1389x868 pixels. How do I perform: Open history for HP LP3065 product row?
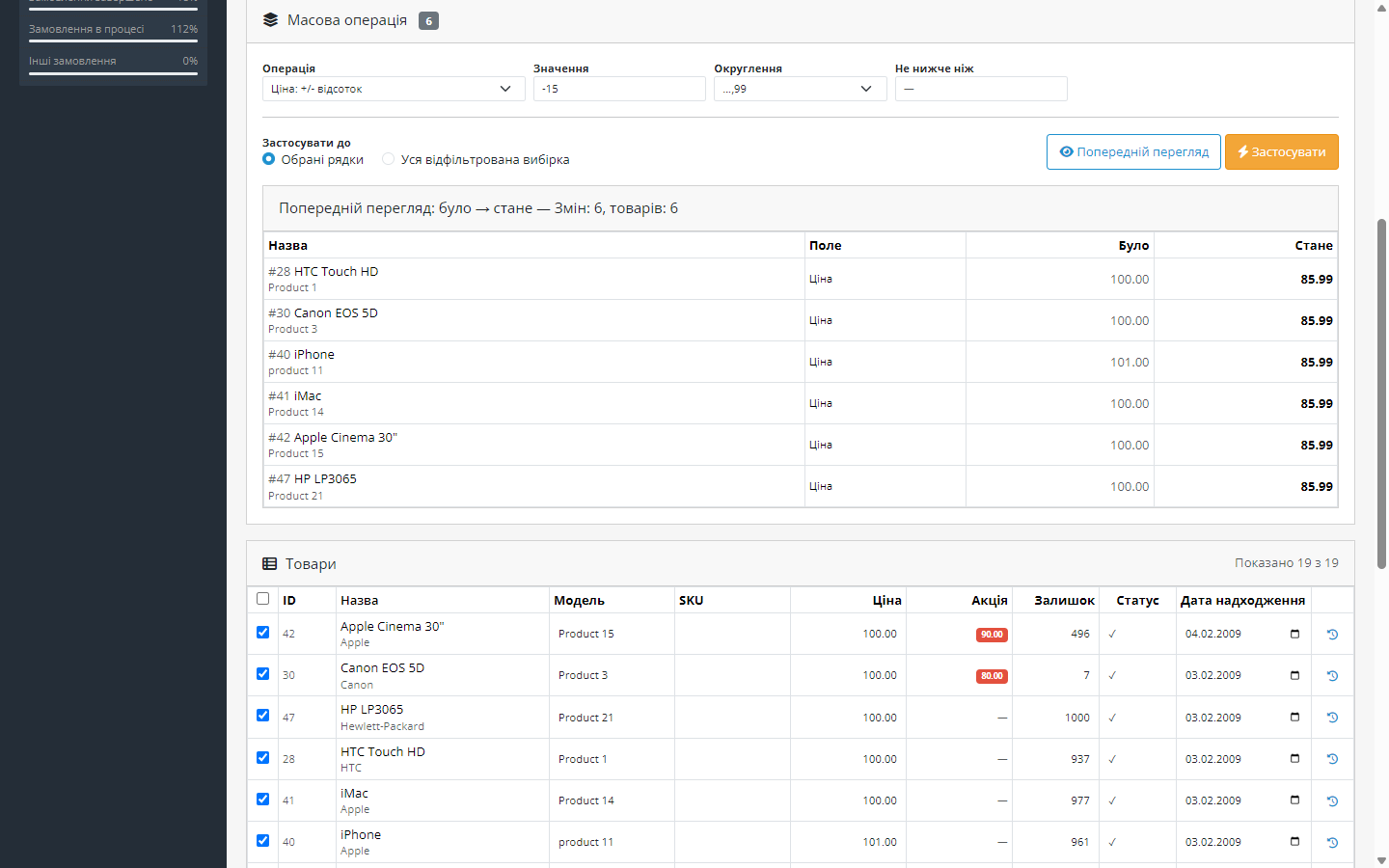[1332, 718]
